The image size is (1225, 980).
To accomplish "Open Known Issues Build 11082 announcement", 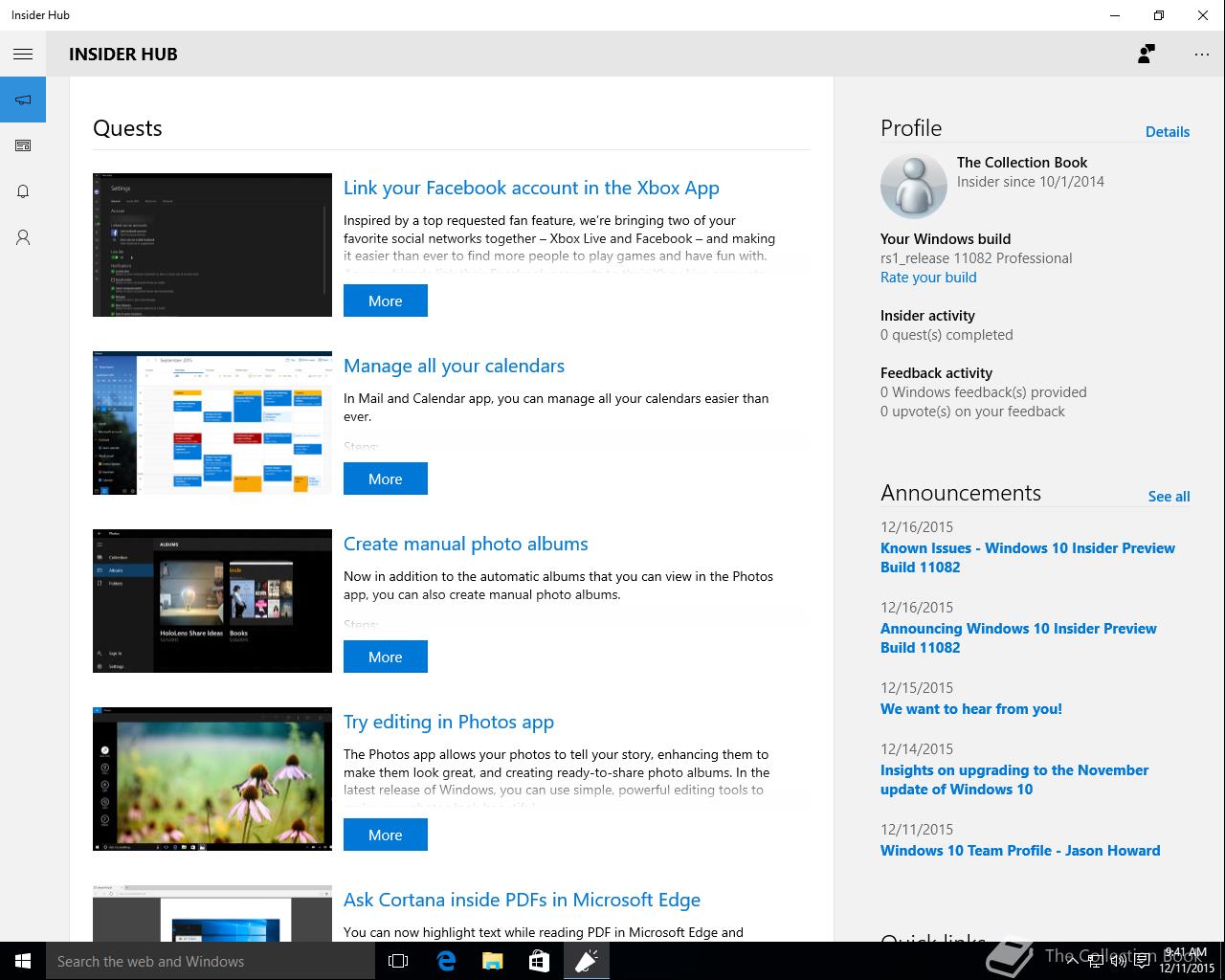I will 1028,558.
